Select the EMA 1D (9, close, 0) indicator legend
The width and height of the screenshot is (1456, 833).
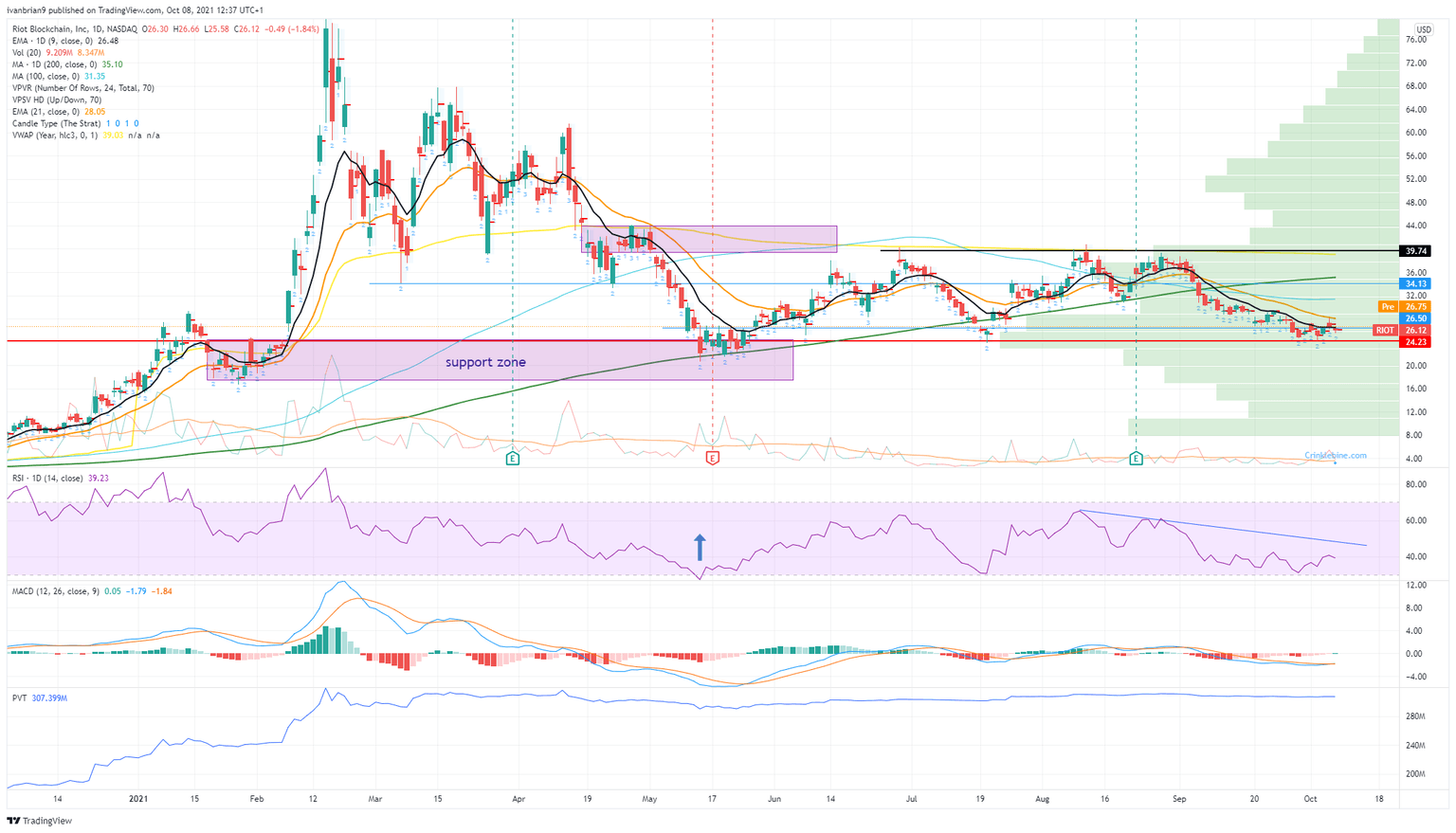(65, 41)
